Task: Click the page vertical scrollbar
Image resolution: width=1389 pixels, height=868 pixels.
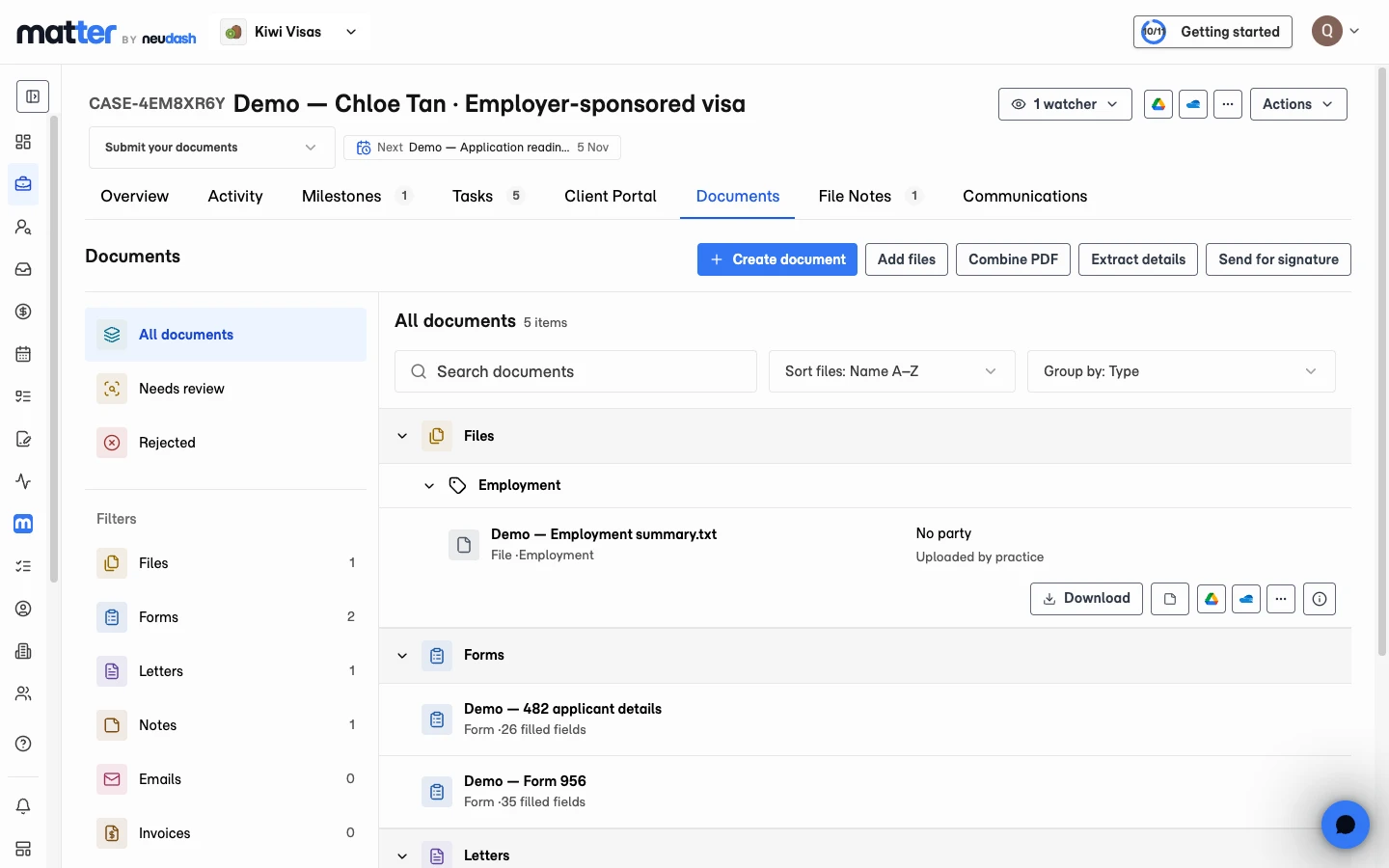Action: 1381,362
